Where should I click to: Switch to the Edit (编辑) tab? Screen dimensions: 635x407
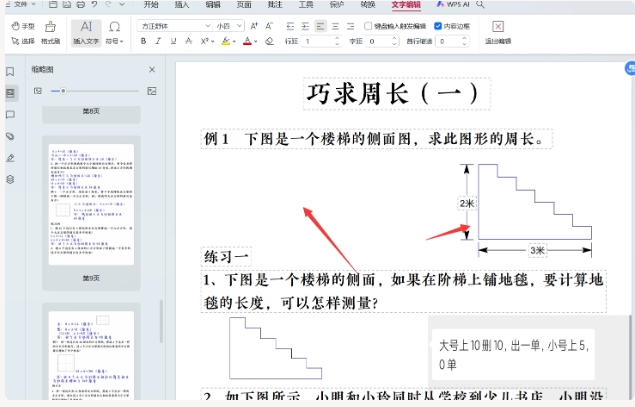[x=213, y=4]
